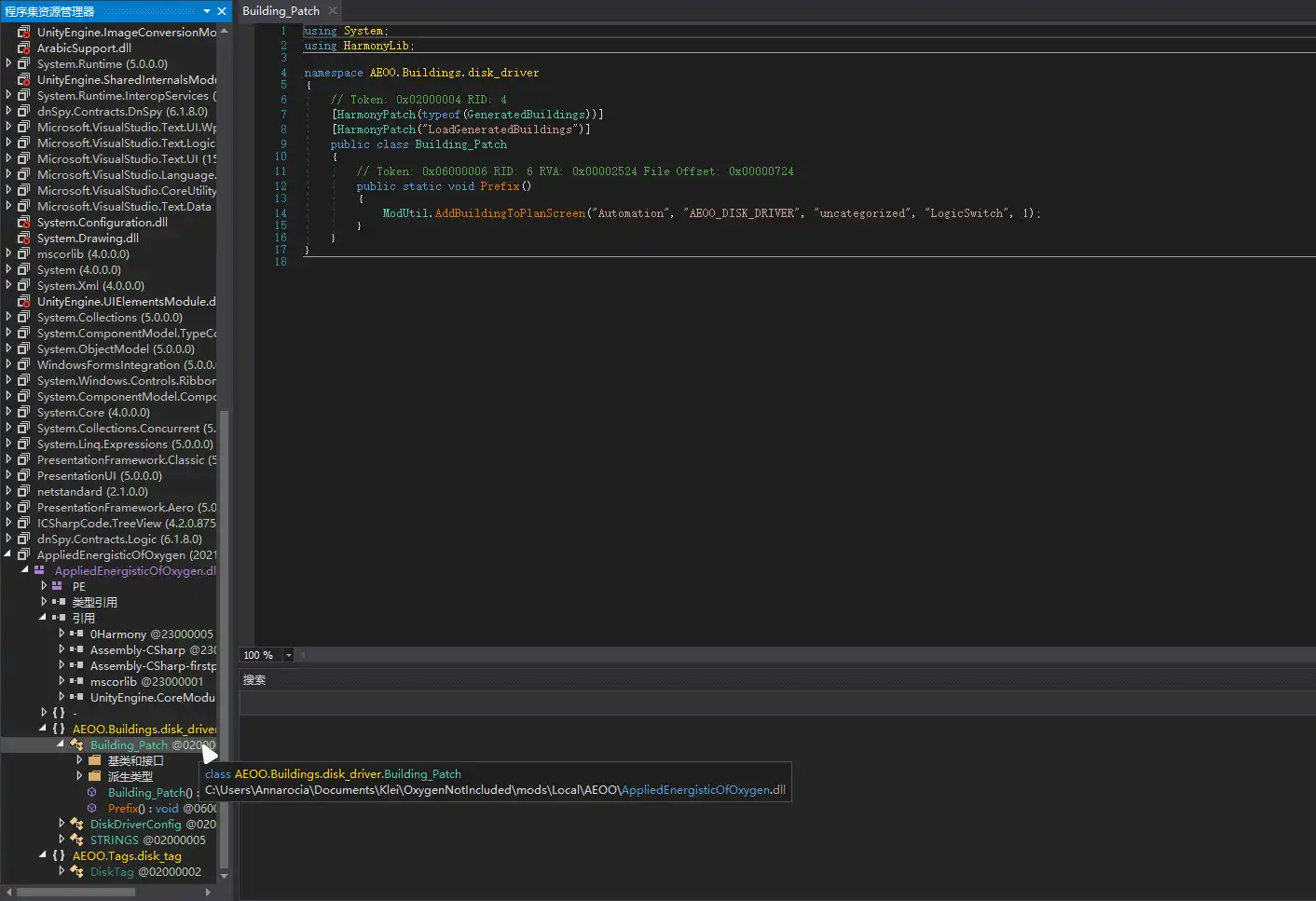Click the namespace braces icon of AEOO.Tags.disk_tag
This screenshot has height=901, width=1316.
61,855
